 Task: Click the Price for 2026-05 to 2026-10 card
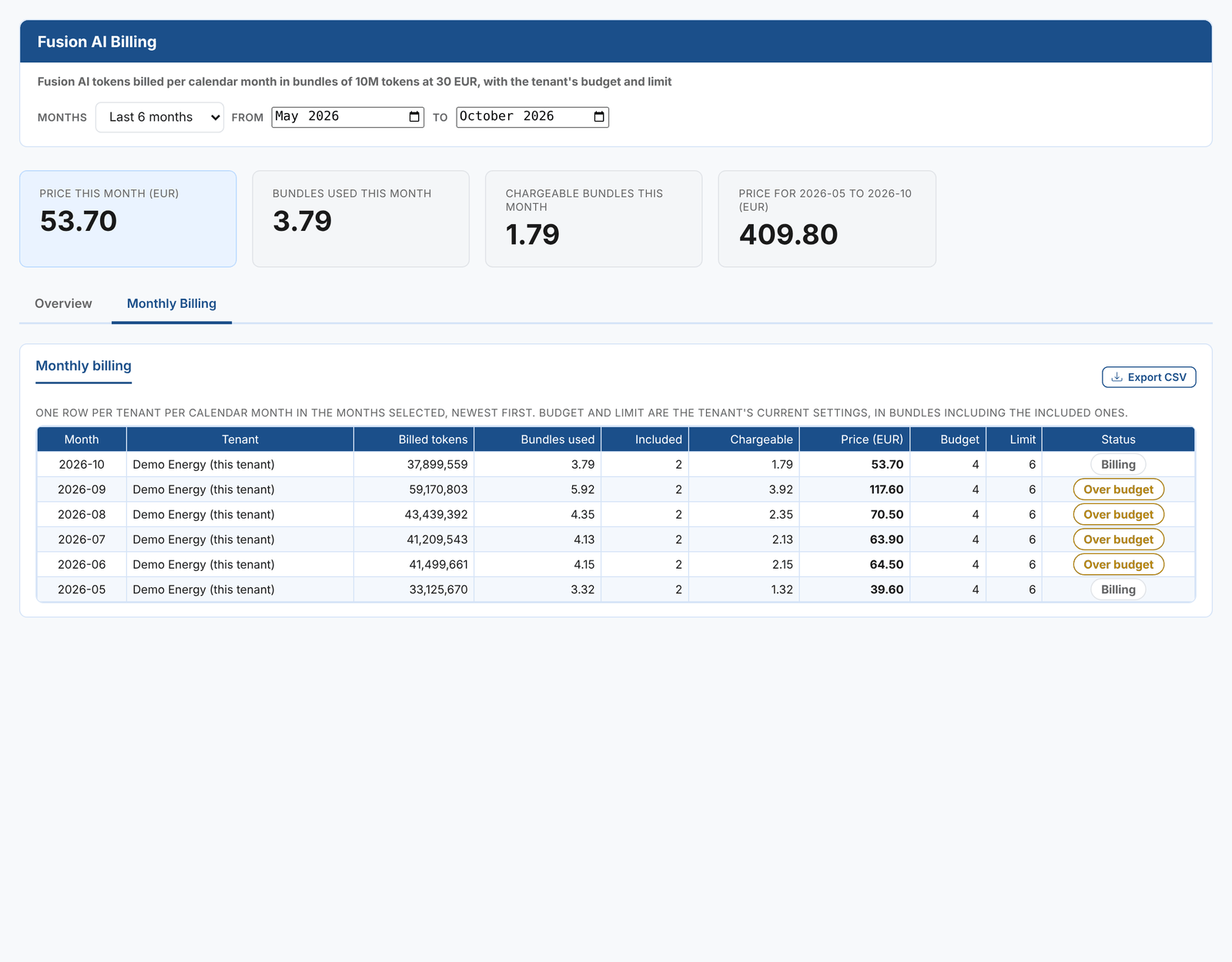827,219
